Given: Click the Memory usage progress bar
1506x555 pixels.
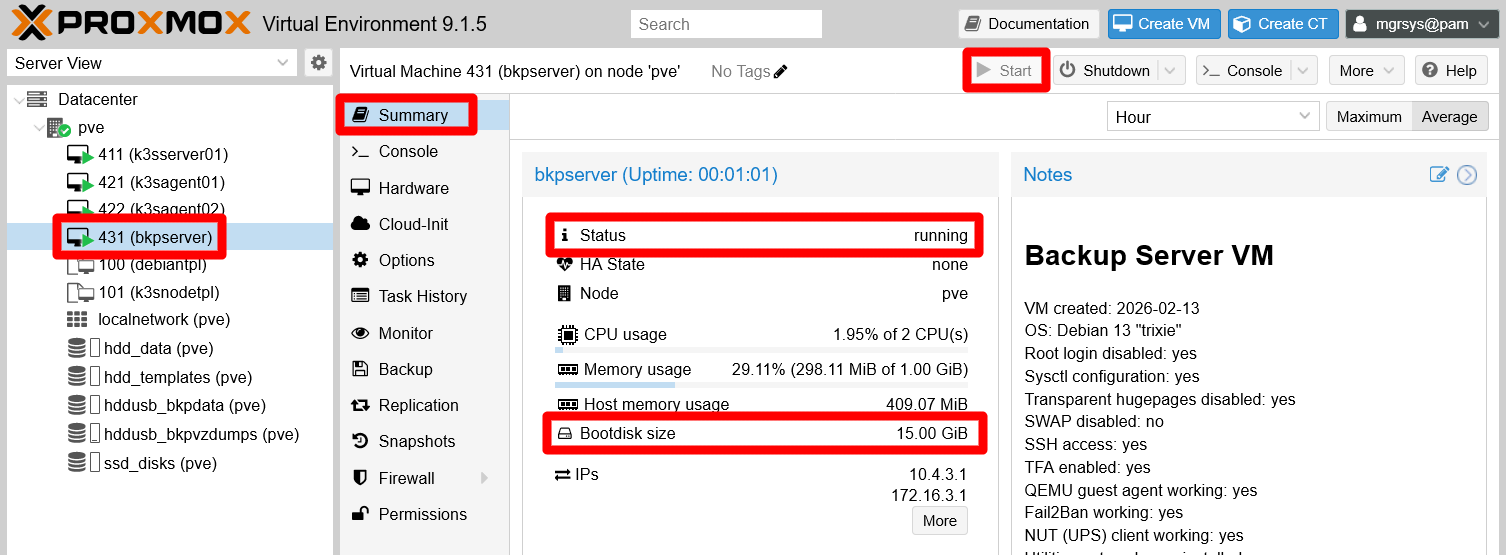Looking at the screenshot, I should (x=761, y=385).
